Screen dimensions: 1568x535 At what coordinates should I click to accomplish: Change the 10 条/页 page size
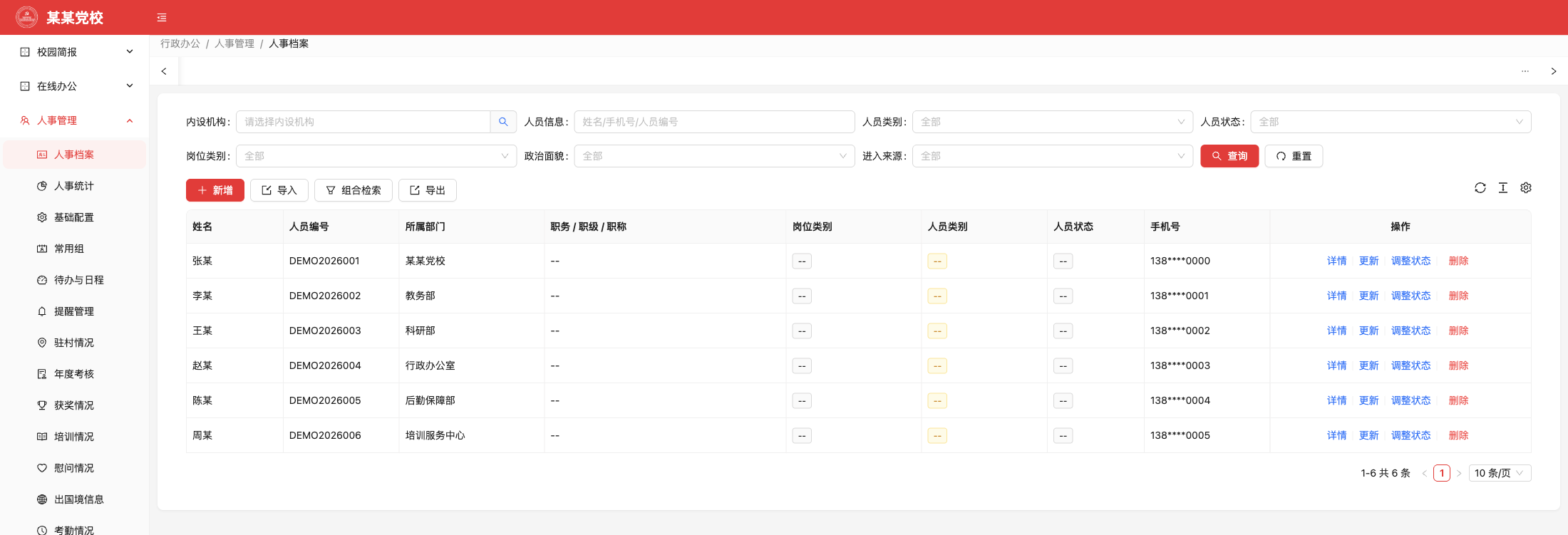click(x=1500, y=473)
